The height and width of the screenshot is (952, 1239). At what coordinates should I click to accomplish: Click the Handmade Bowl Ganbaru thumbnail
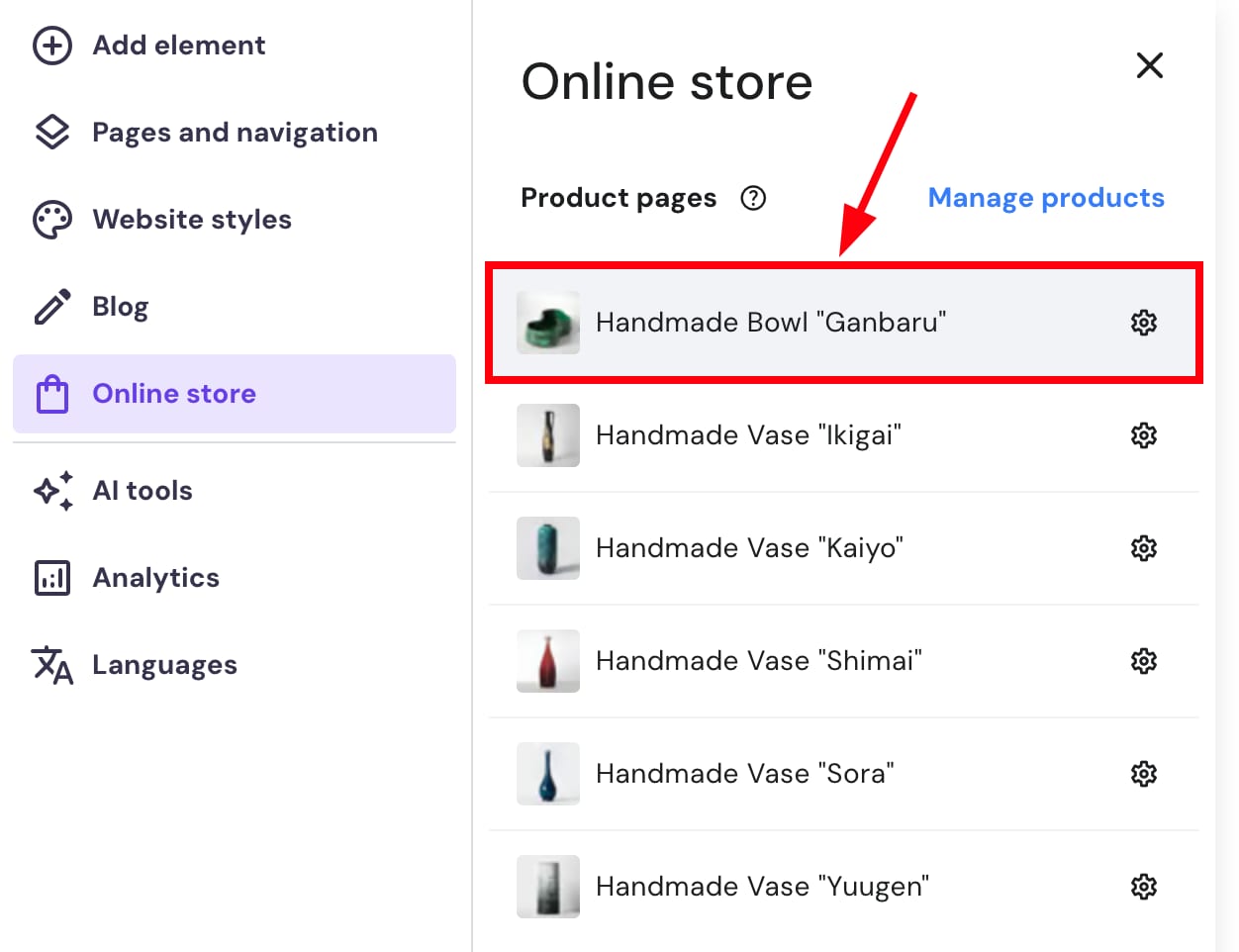(x=547, y=322)
